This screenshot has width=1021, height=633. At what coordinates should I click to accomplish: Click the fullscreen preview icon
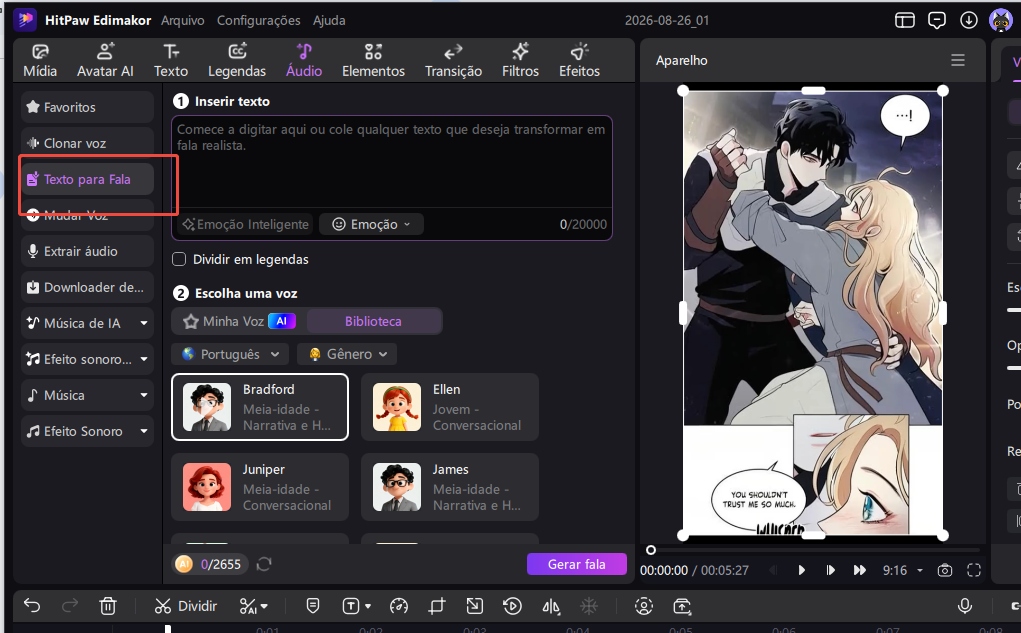tap(974, 570)
